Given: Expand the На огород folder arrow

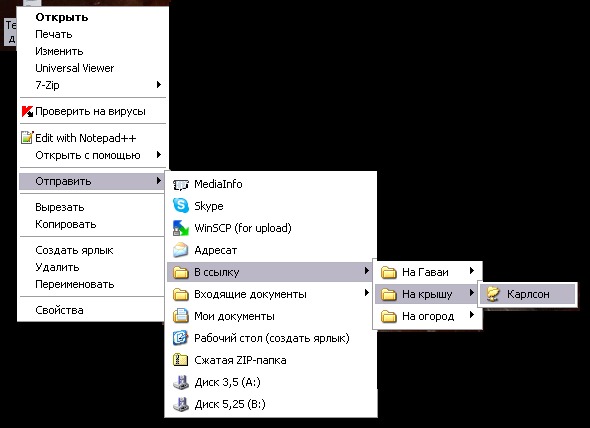Looking at the screenshot, I should coord(471,315).
